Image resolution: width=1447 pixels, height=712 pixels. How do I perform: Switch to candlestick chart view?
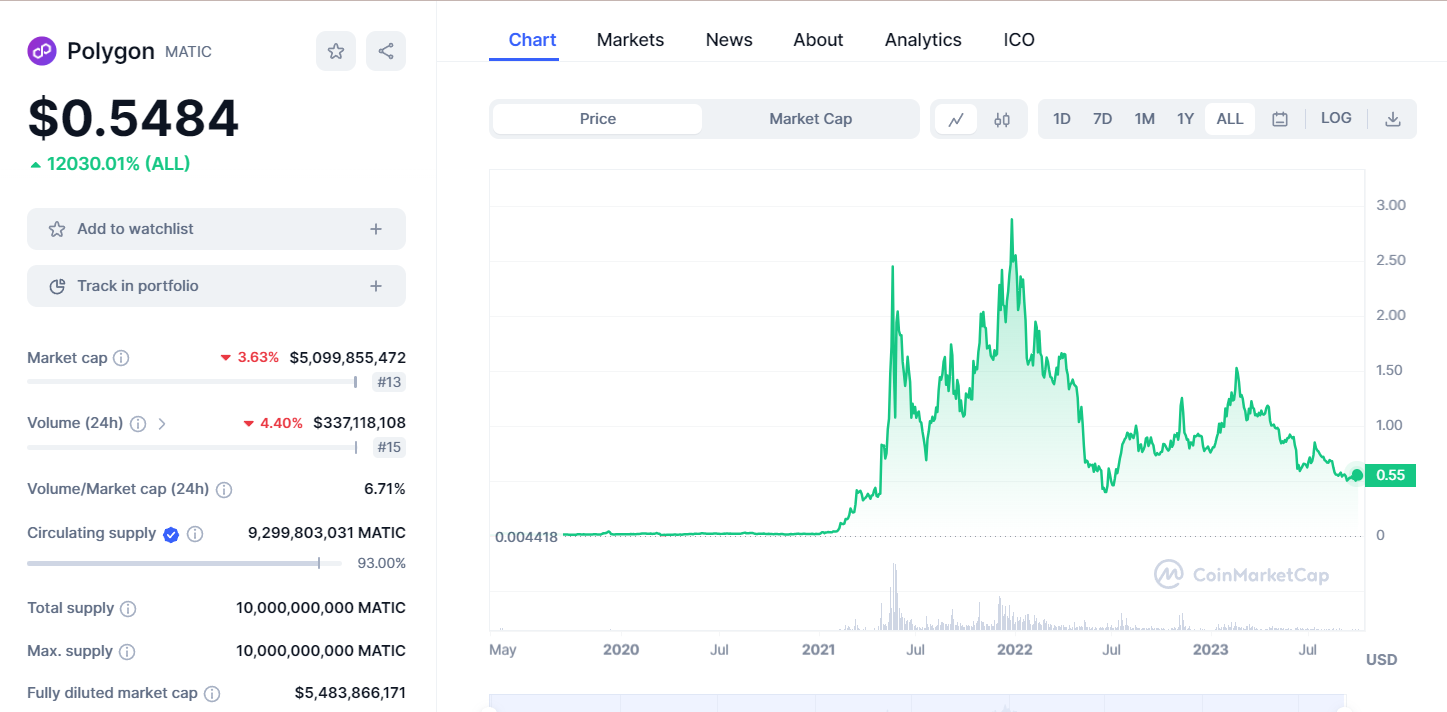[1002, 119]
